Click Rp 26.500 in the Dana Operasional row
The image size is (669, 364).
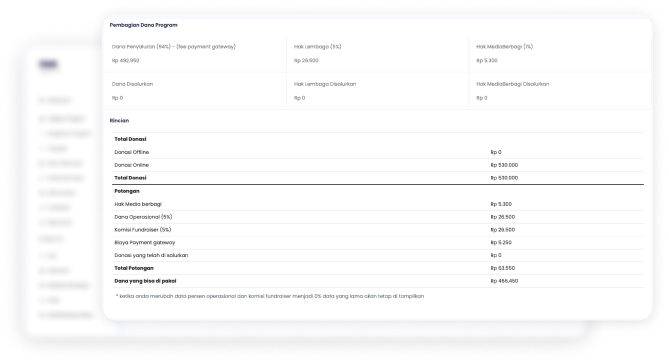click(x=503, y=217)
